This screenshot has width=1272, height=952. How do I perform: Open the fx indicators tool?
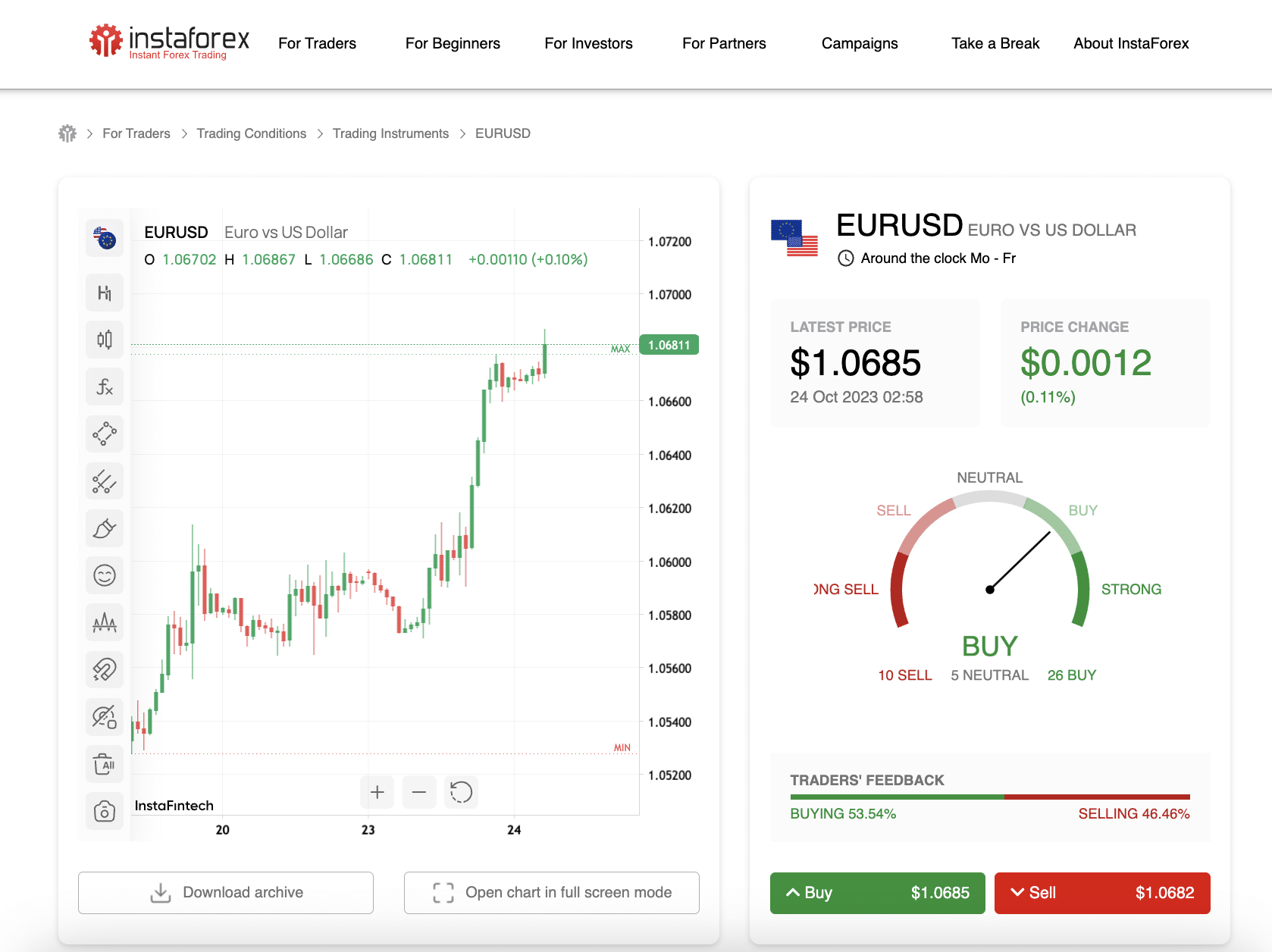[105, 387]
